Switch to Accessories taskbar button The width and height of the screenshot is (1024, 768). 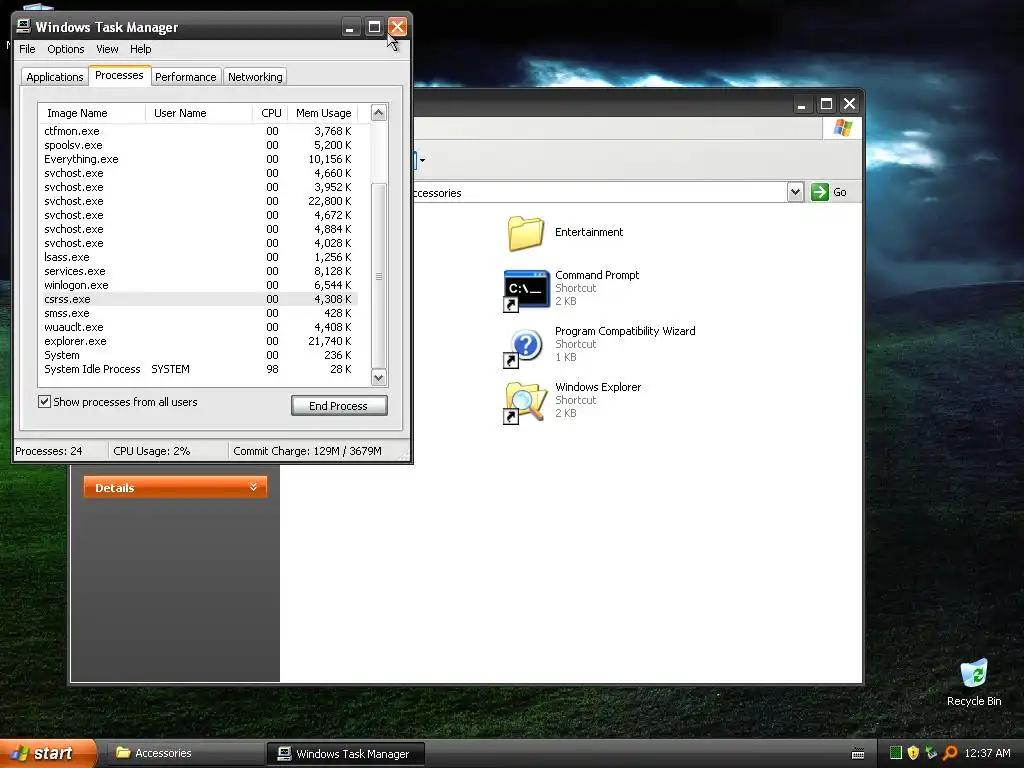(x=184, y=753)
